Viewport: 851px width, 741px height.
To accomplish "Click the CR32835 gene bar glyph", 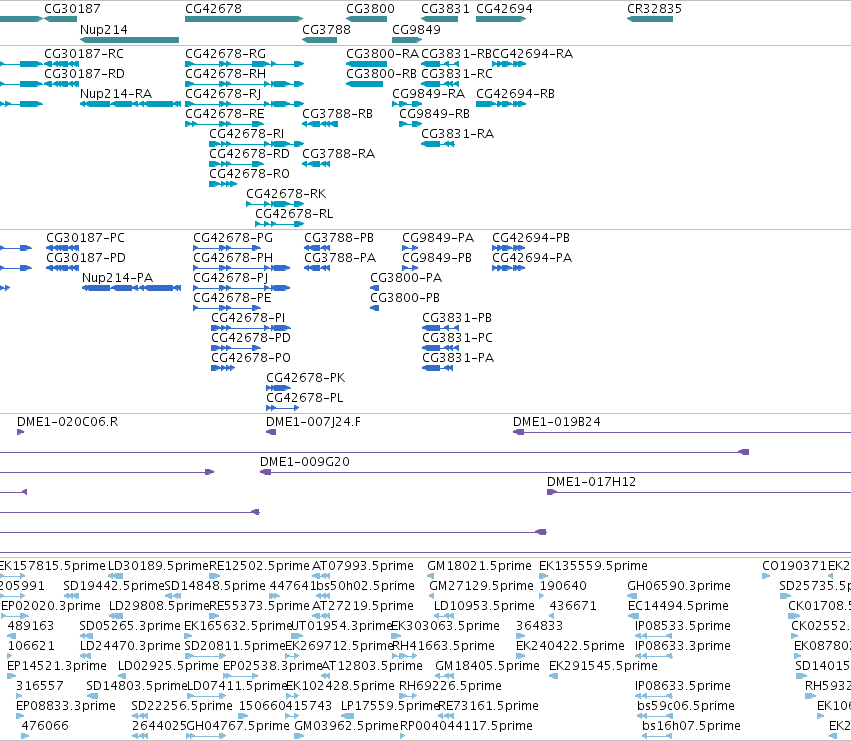I will coord(650,19).
